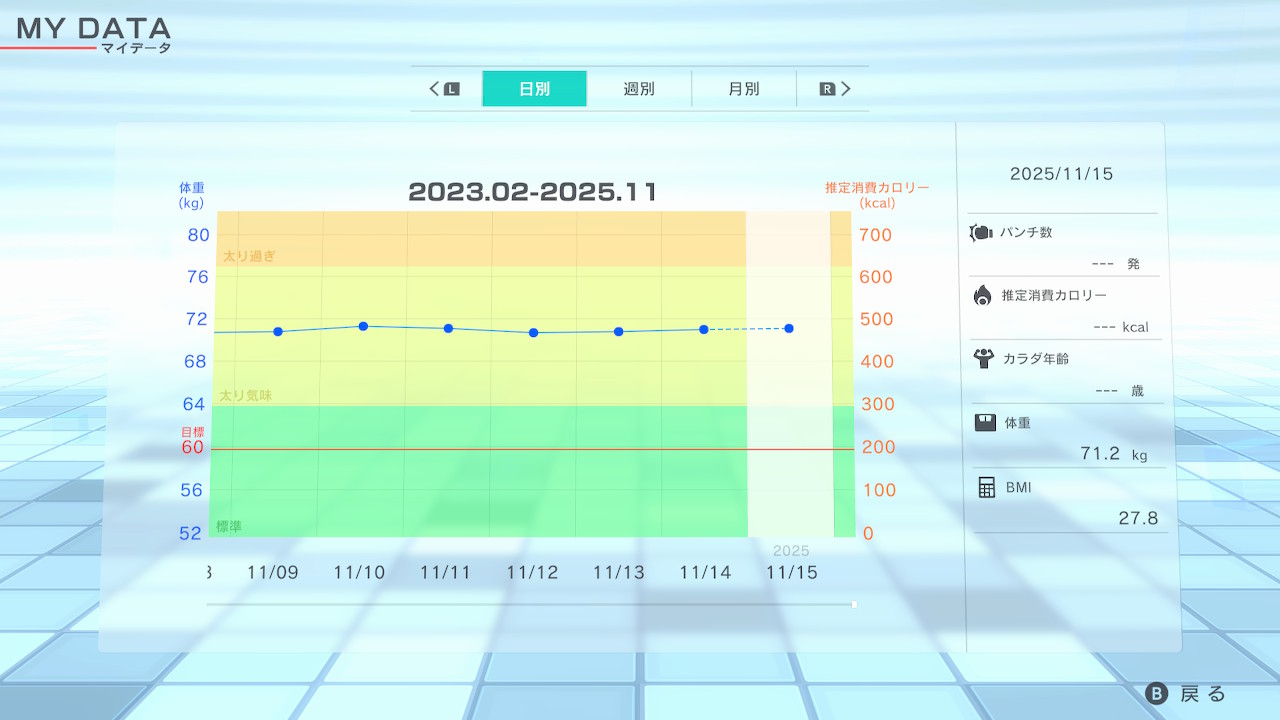Viewport: 1280px width, 720px height.
Task: Click the 11/12 weight data point
Action: click(533, 332)
